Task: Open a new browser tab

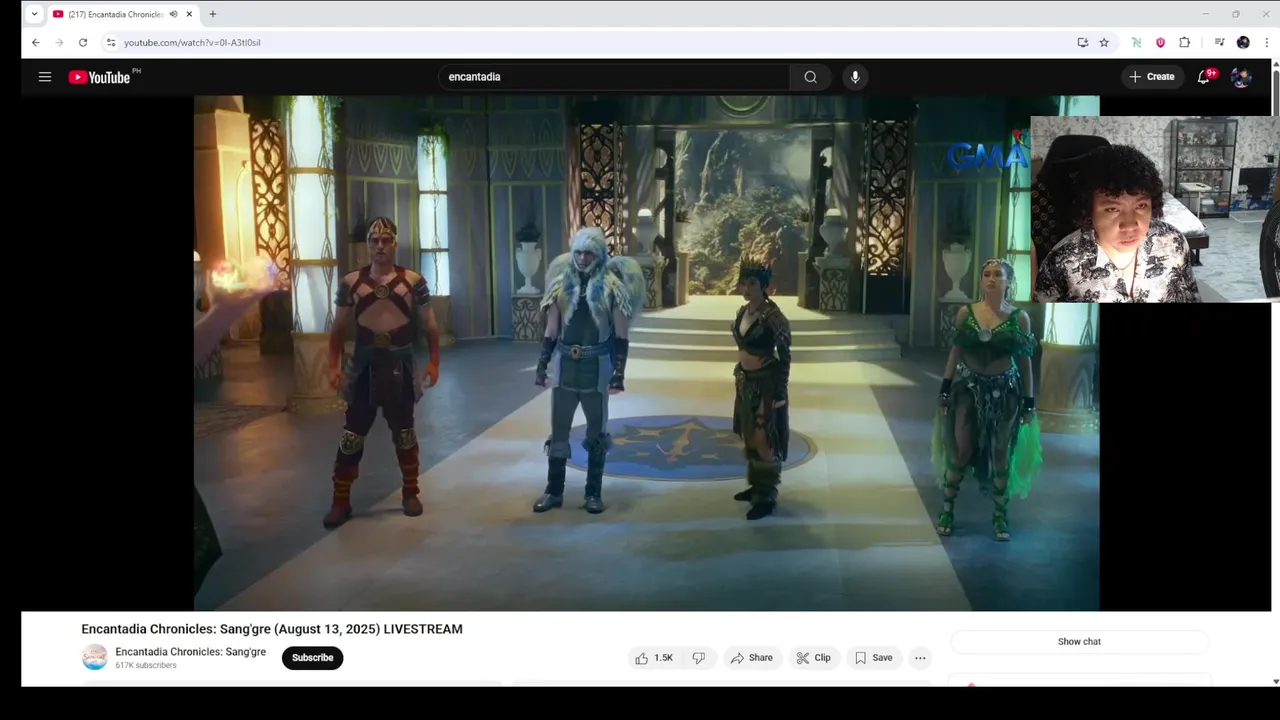Action: (213, 14)
